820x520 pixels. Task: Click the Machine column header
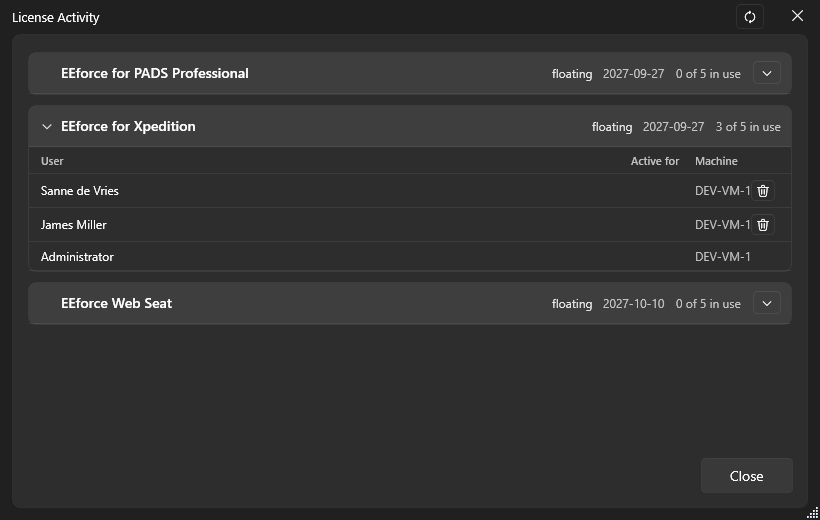[x=716, y=161]
